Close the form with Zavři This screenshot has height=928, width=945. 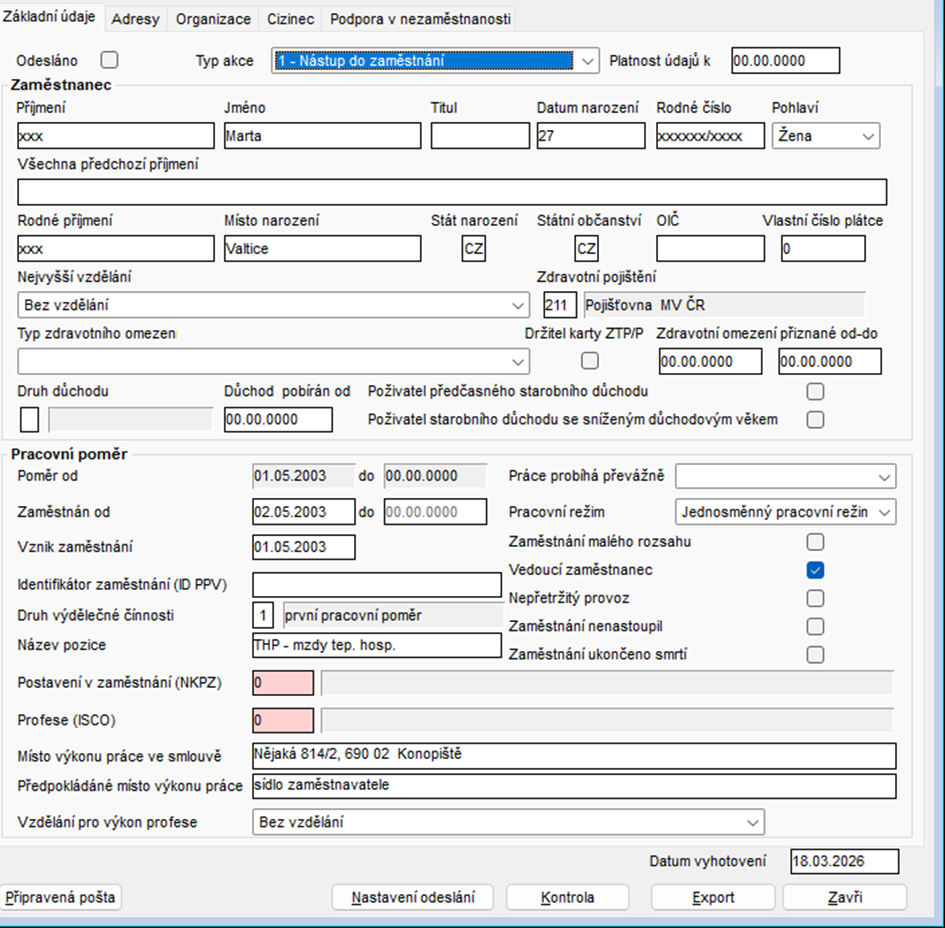coord(845,898)
